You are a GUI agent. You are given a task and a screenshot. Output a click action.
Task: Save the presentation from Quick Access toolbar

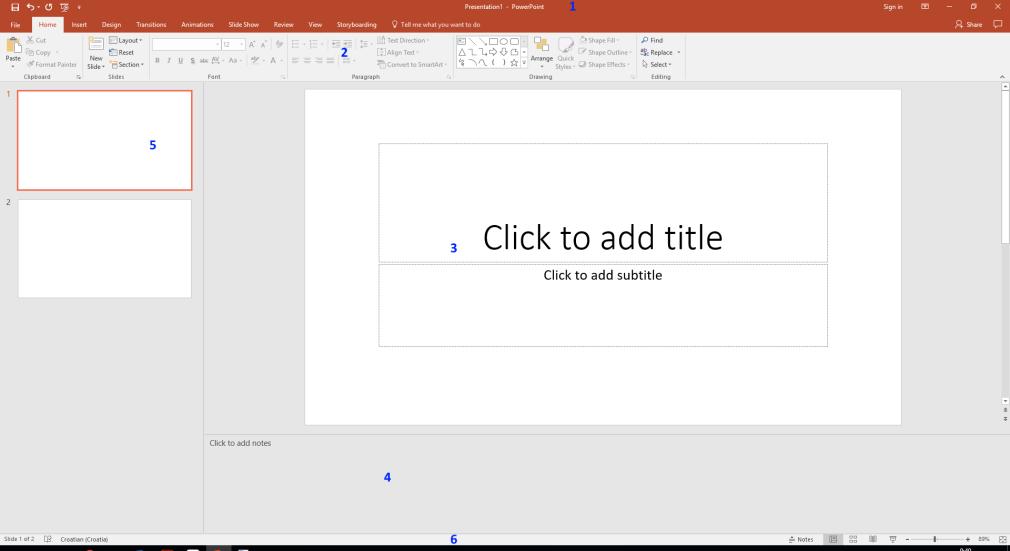click(15, 7)
